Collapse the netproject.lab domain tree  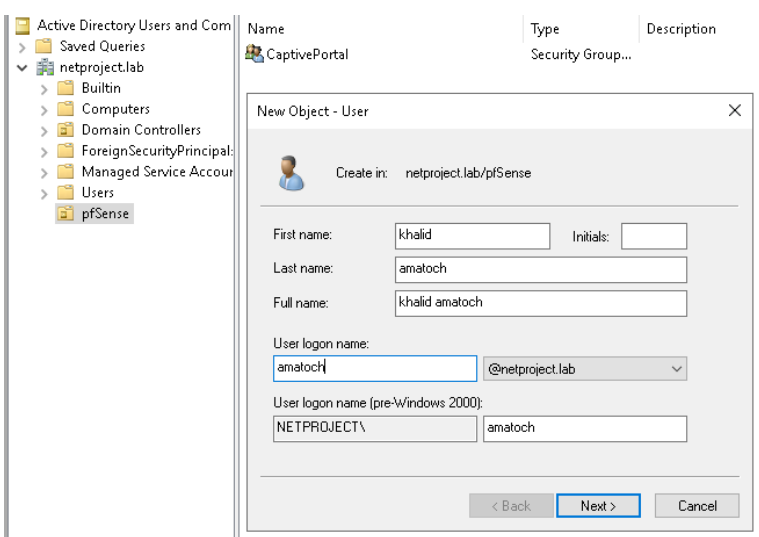coord(22,68)
